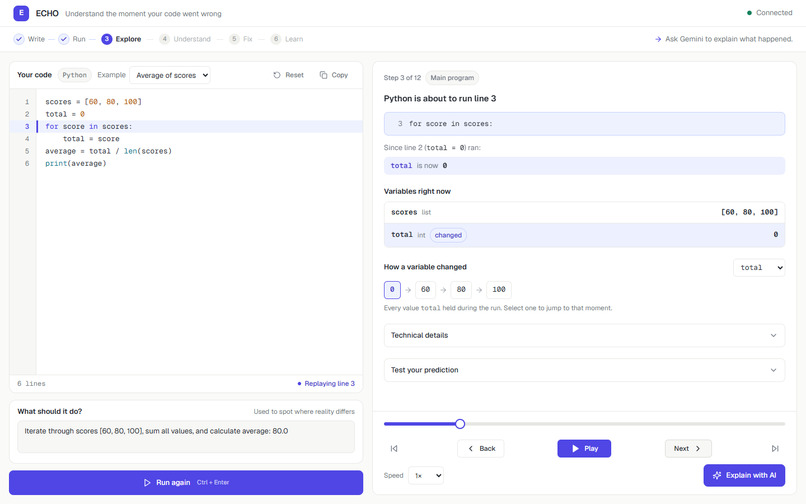Click the Reset circular arrow icon
The image size is (806, 504).
pos(277,75)
